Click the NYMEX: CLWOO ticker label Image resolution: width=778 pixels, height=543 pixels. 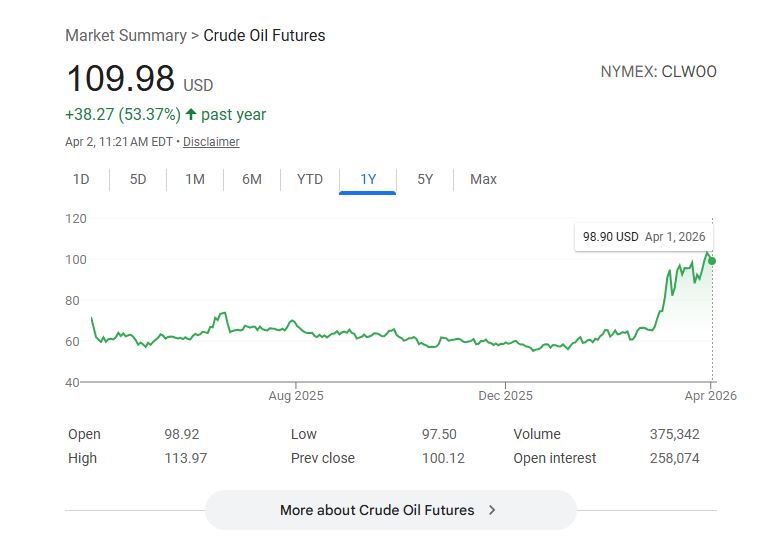pyautogui.click(x=658, y=72)
